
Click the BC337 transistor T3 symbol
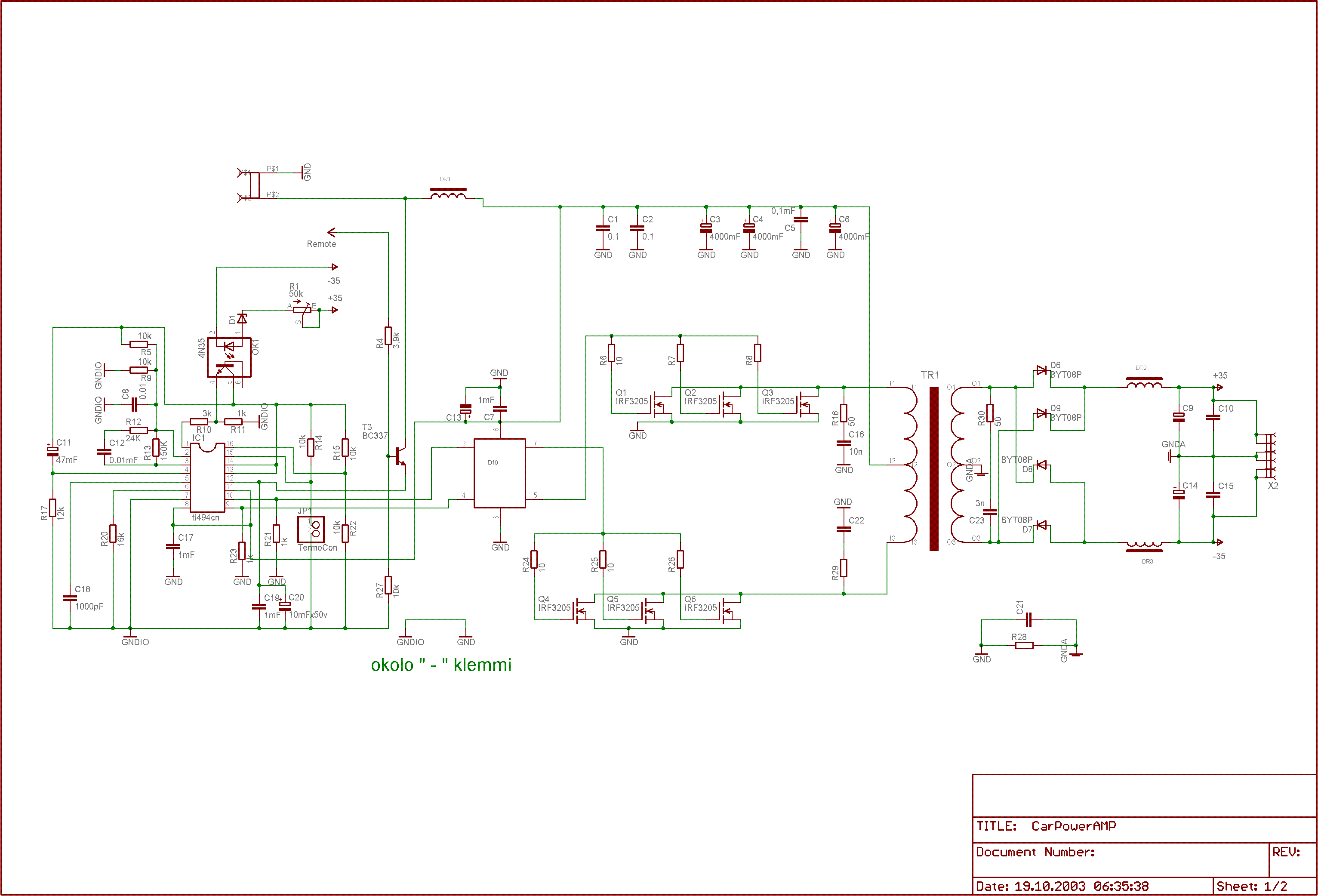(400, 456)
